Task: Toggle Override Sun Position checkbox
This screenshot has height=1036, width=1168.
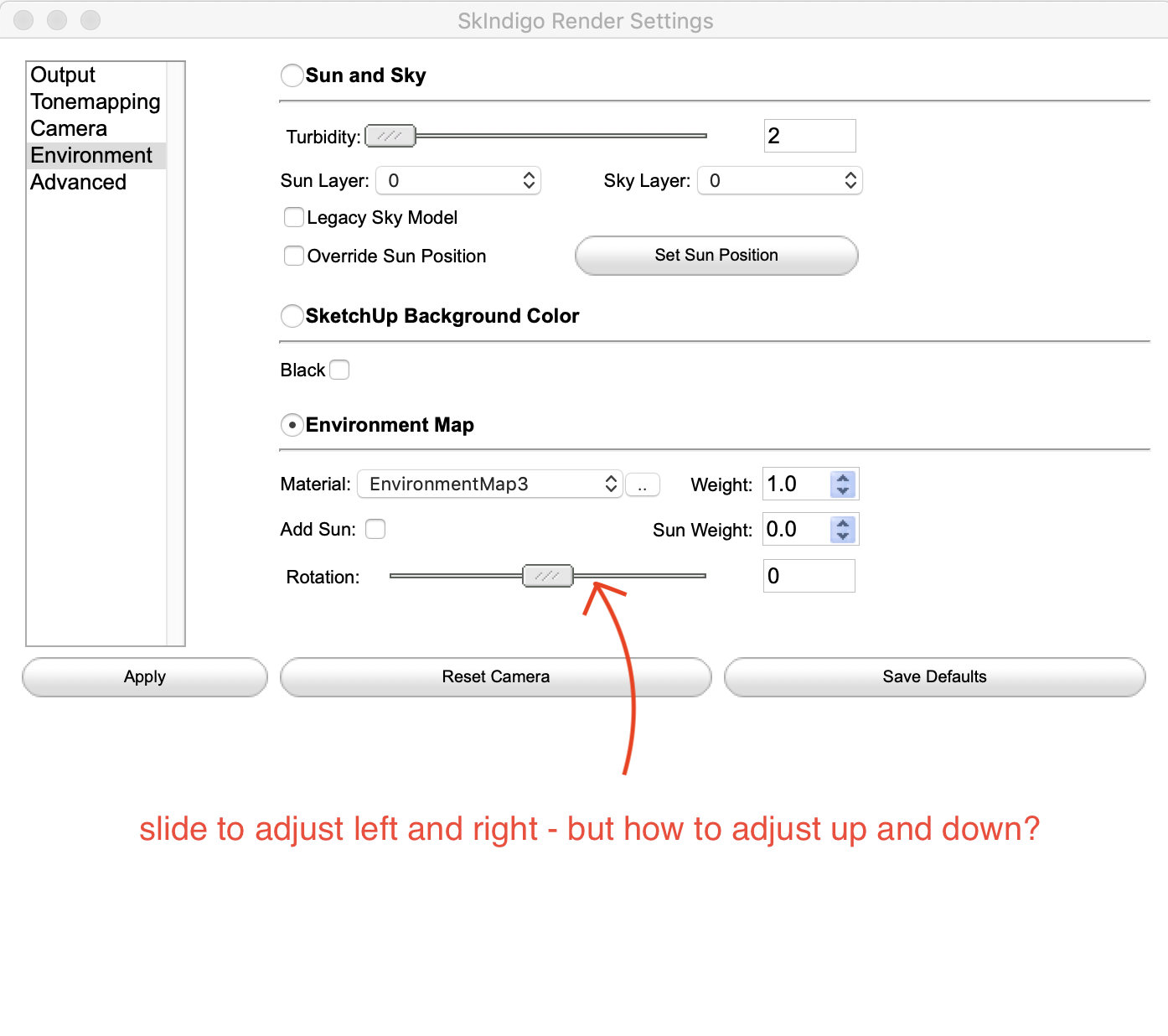Action: 294,256
